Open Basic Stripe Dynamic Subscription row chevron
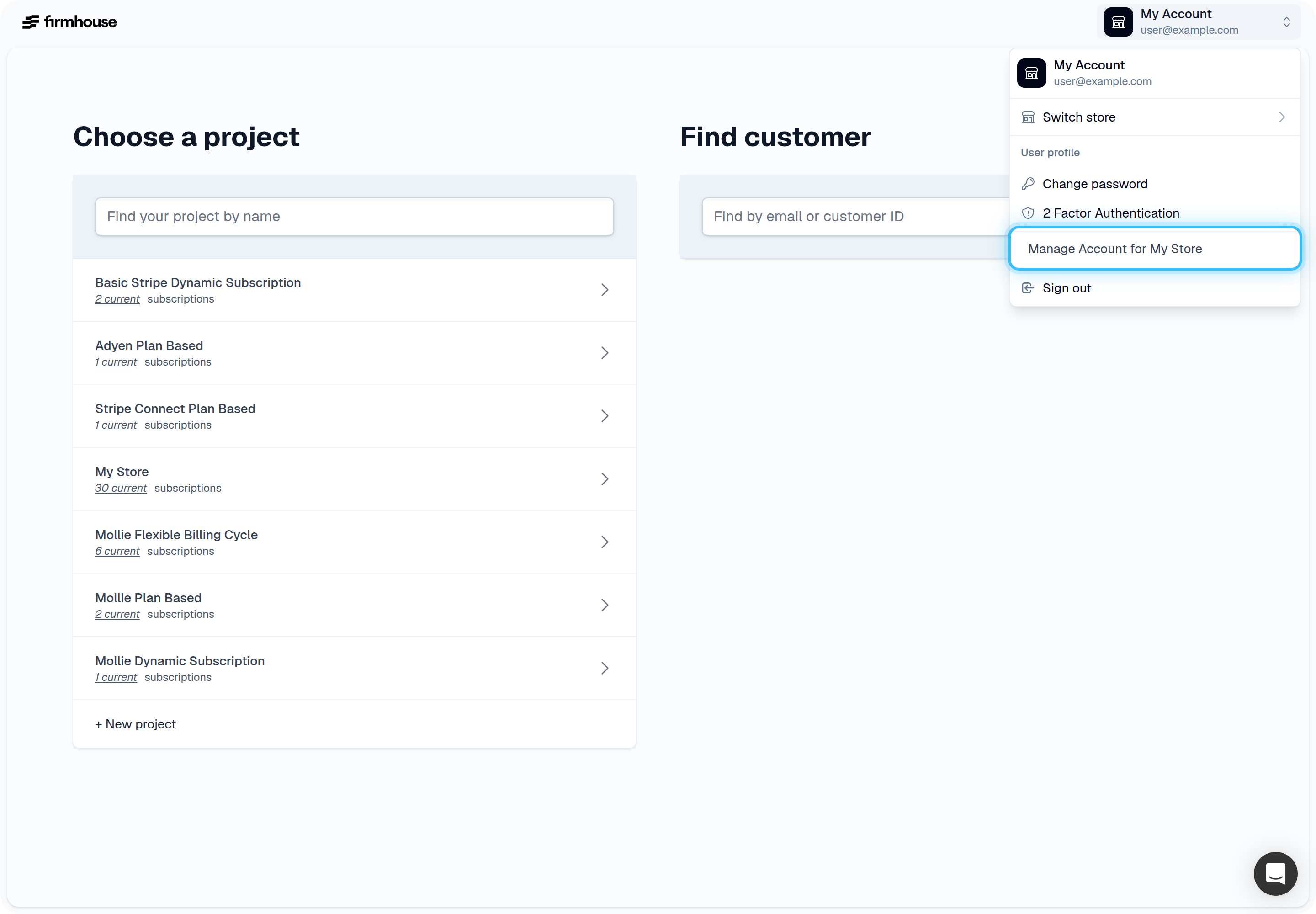Image resolution: width=1316 pixels, height=914 pixels. (604, 290)
